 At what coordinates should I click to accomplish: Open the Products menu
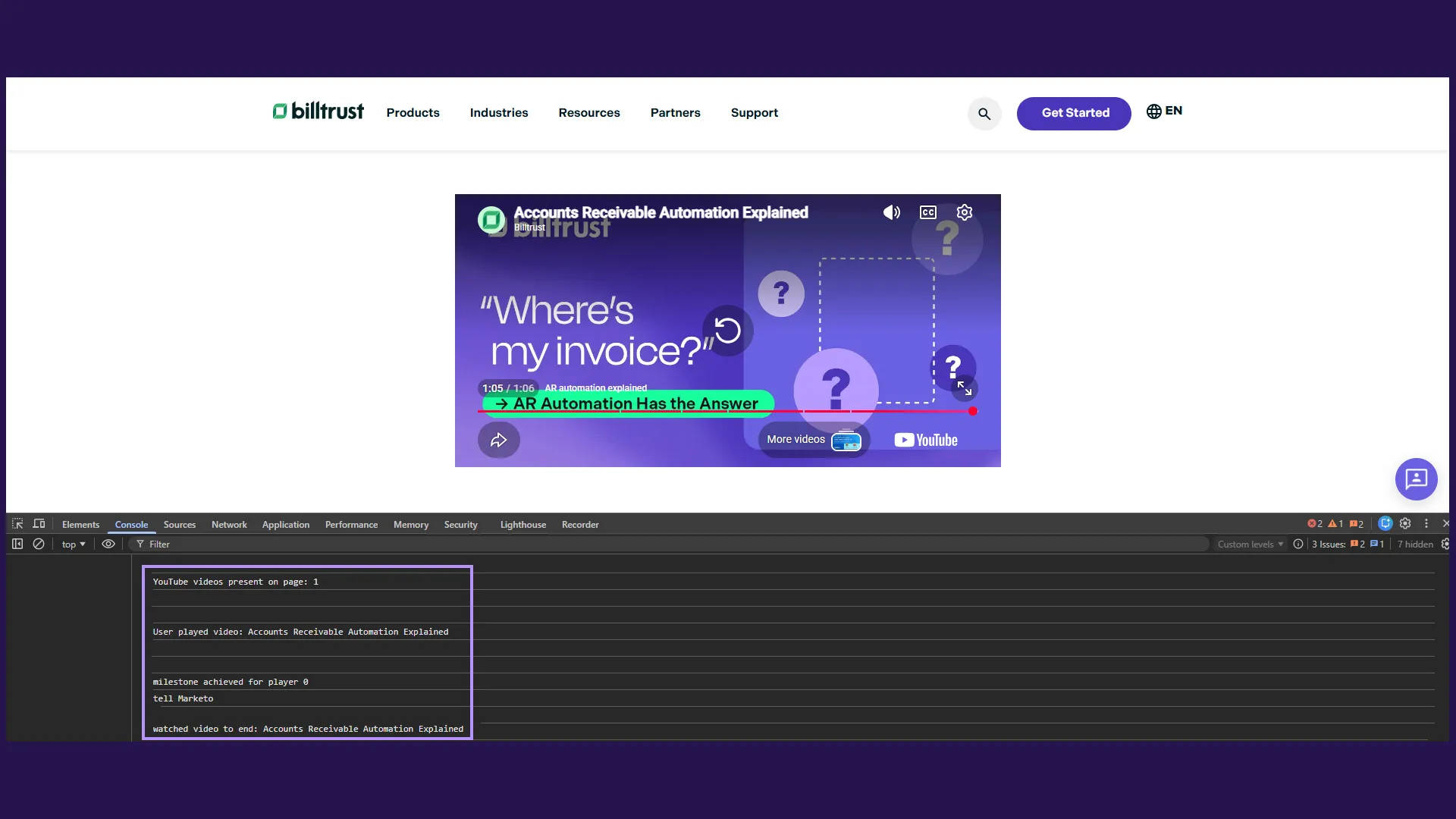(x=413, y=113)
